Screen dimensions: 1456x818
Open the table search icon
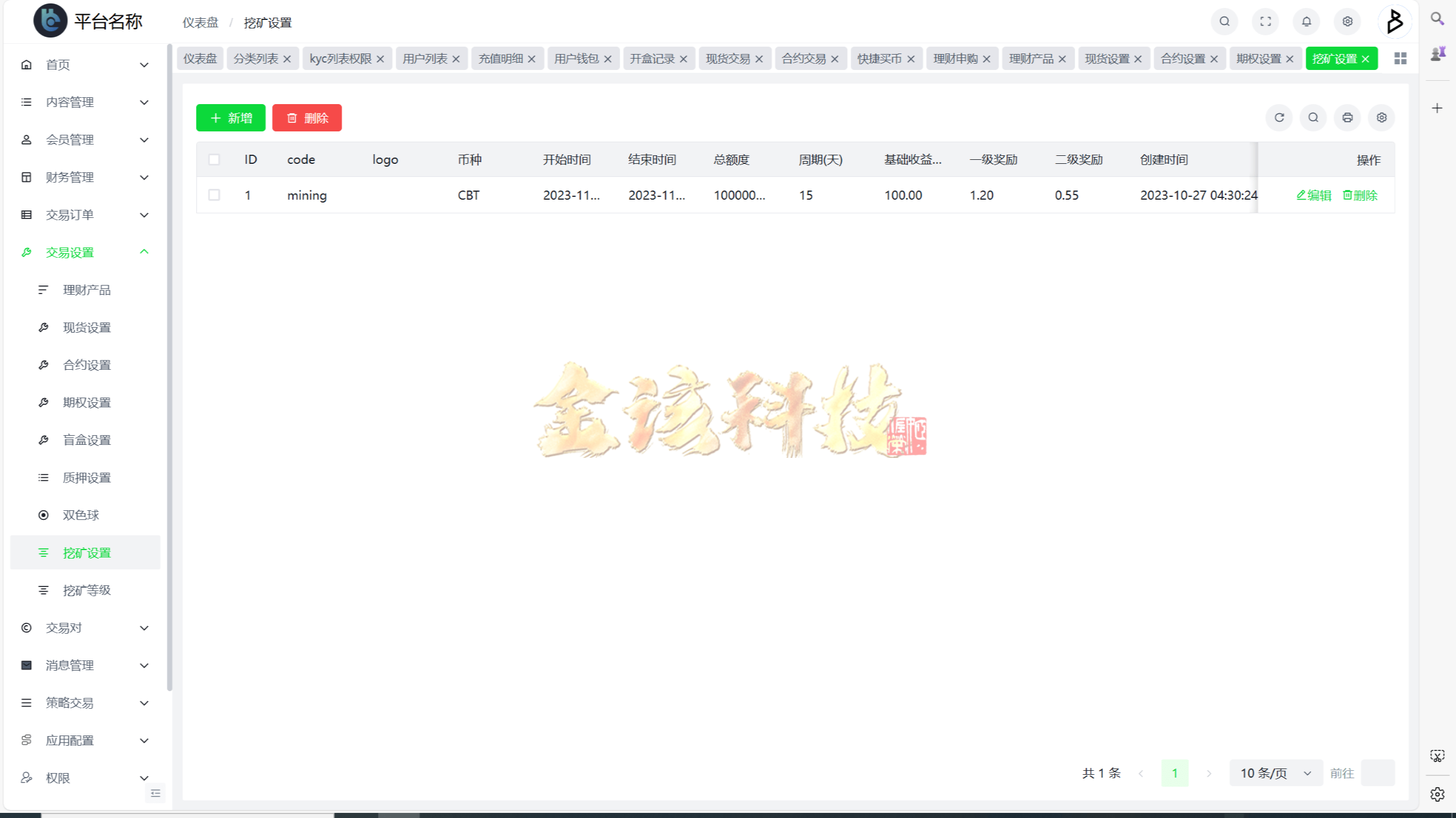coord(1313,118)
